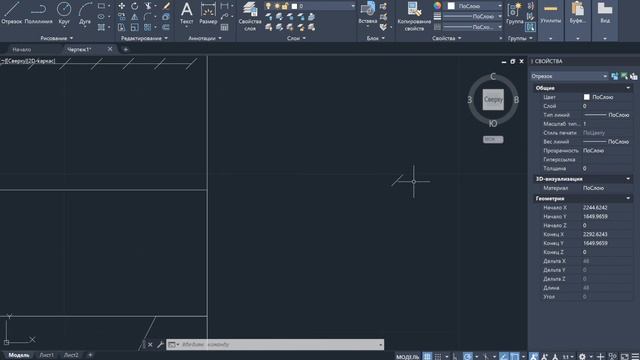Select the ellipse draw tool
Viewport: 640px width, 360px height.
[x=101, y=17]
